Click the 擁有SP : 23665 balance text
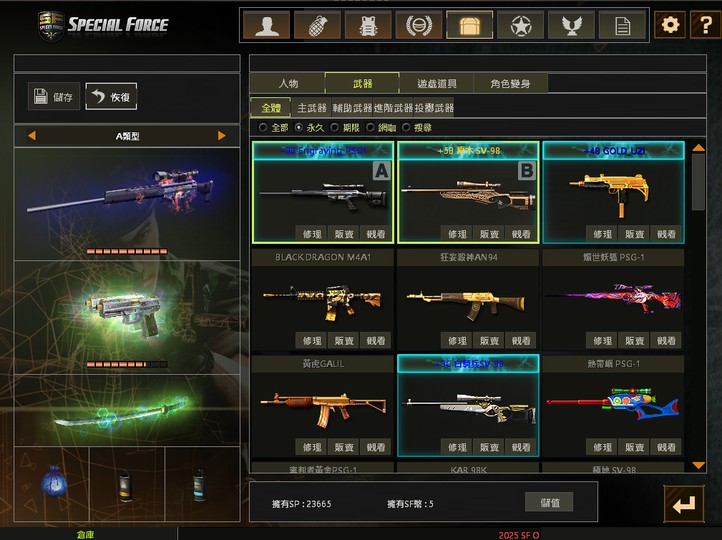This screenshot has width=722, height=540. pos(301,504)
